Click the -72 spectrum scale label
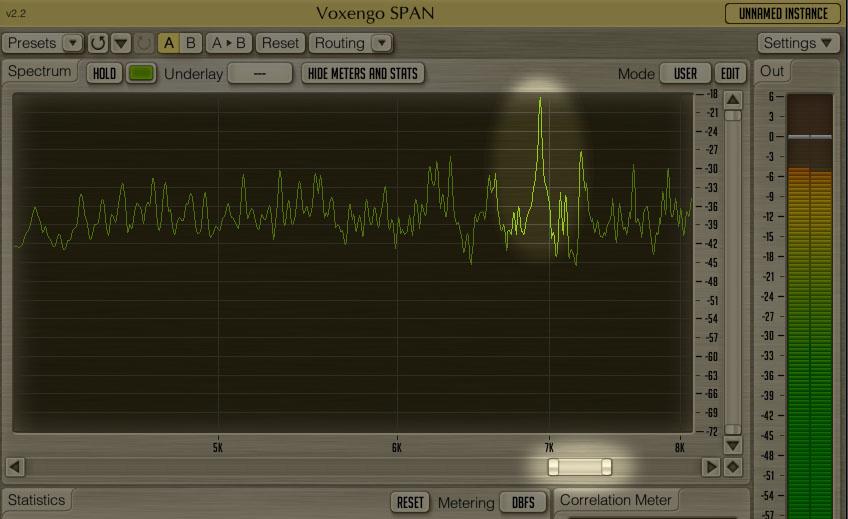The width and height of the screenshot is (848, 519). point(713,431)
